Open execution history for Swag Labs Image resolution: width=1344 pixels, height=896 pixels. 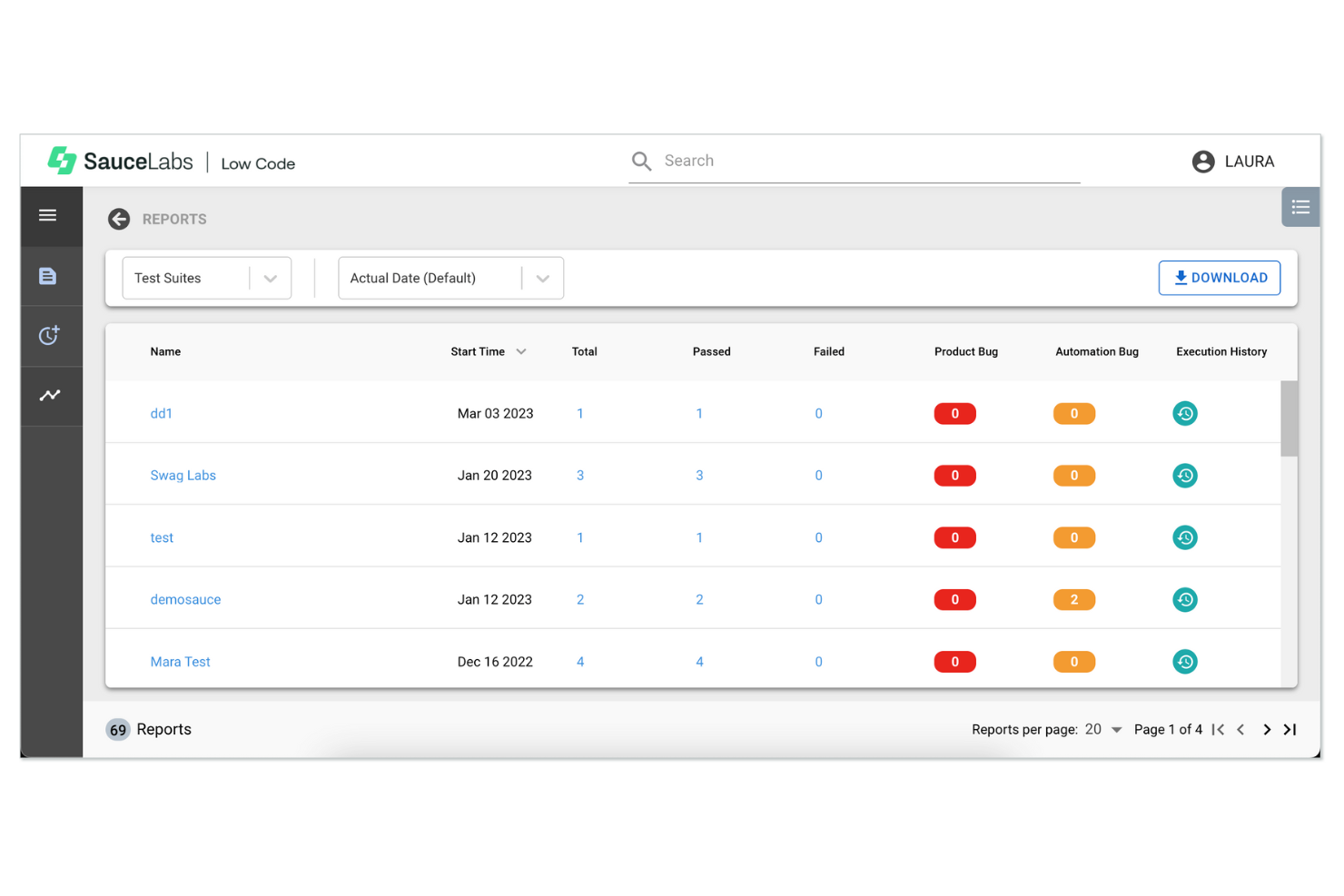point(1185,475)
